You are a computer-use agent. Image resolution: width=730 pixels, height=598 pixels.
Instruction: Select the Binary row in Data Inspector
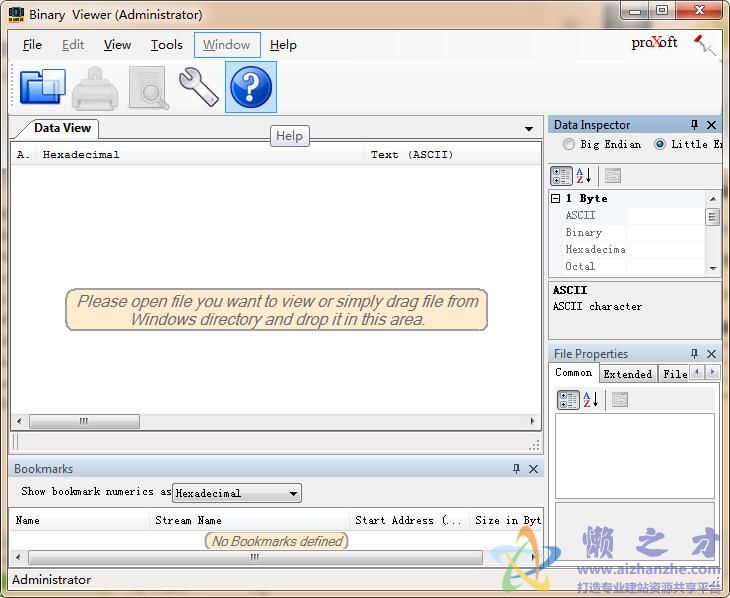pos(628,232)
